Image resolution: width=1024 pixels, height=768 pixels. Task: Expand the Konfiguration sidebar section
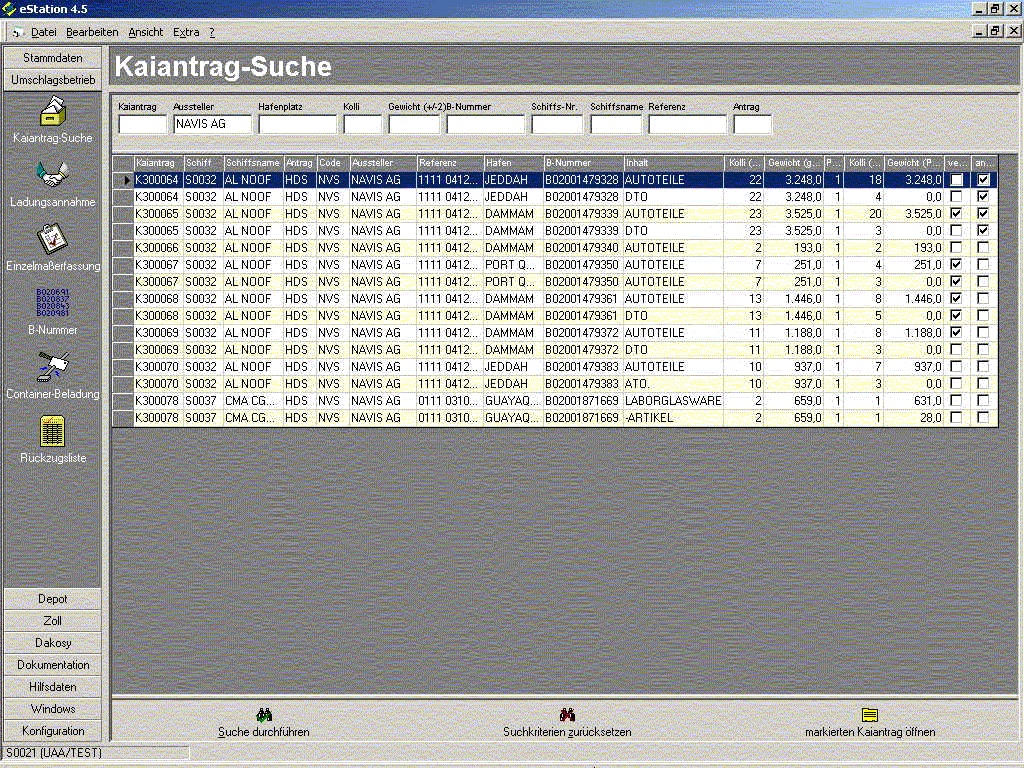click(53, 731)
